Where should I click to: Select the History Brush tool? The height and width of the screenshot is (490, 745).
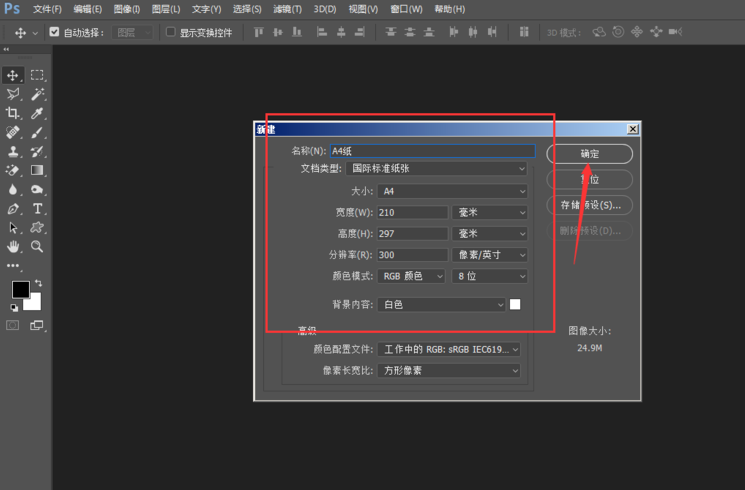pyautogui.click(x=37, y=152)
